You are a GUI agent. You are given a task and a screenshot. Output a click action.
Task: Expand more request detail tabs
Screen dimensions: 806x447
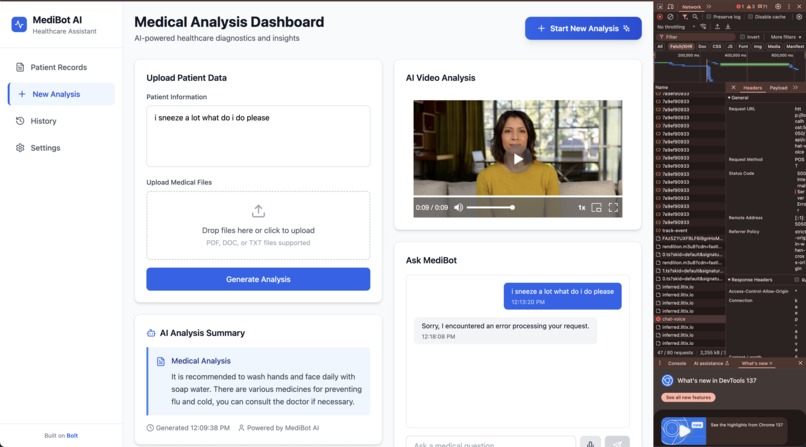click(x=795, y=88)
